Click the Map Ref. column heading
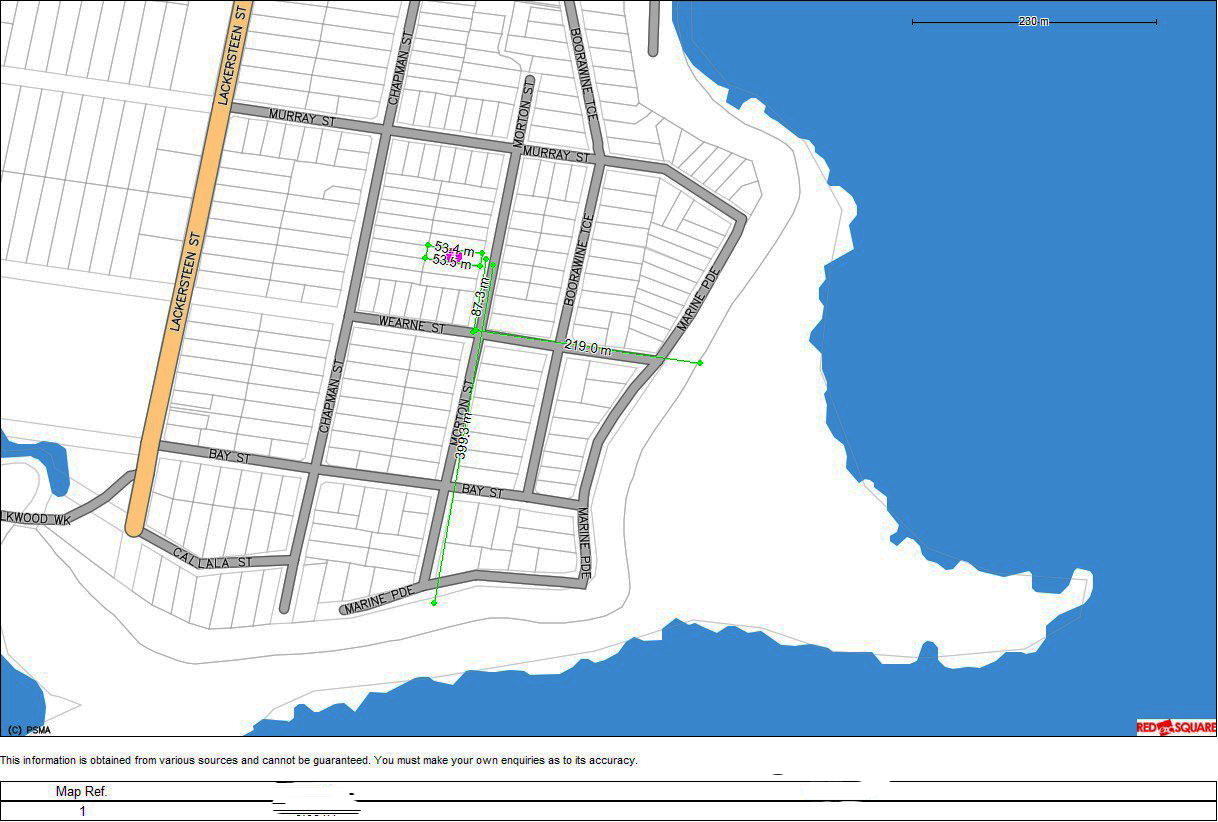 click(83, 790)
